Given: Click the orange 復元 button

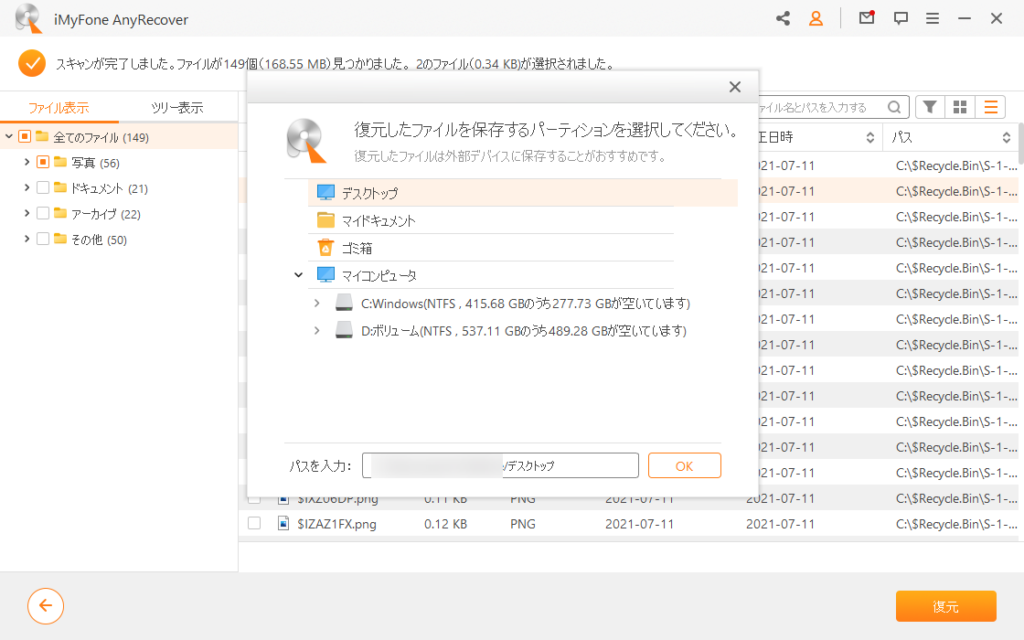Looking at the screenshot, I should (x=946, y=607).
